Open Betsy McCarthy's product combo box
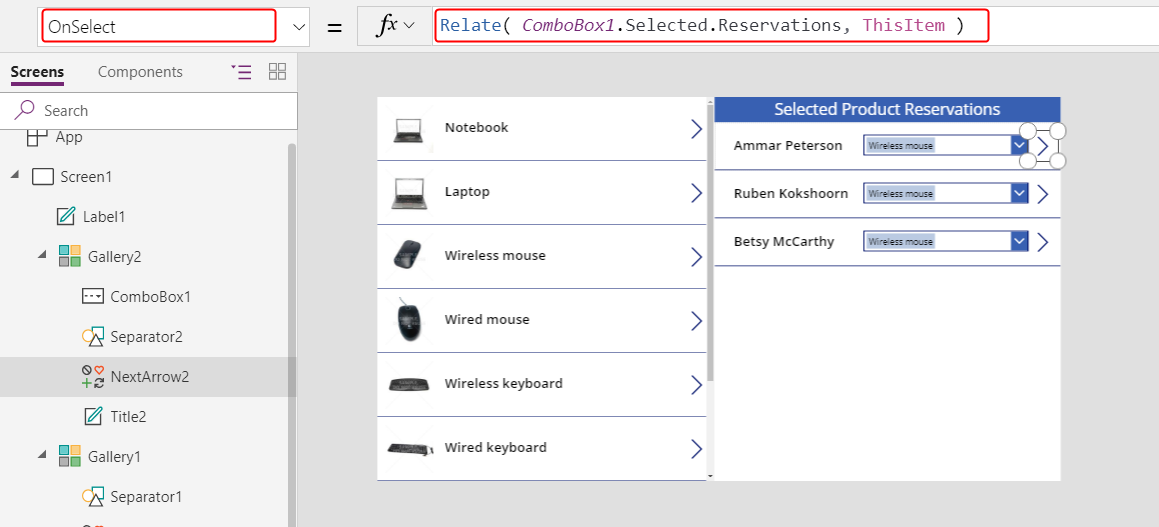Viewport: 1159px width, 527px height. (x=1019, y=241)
